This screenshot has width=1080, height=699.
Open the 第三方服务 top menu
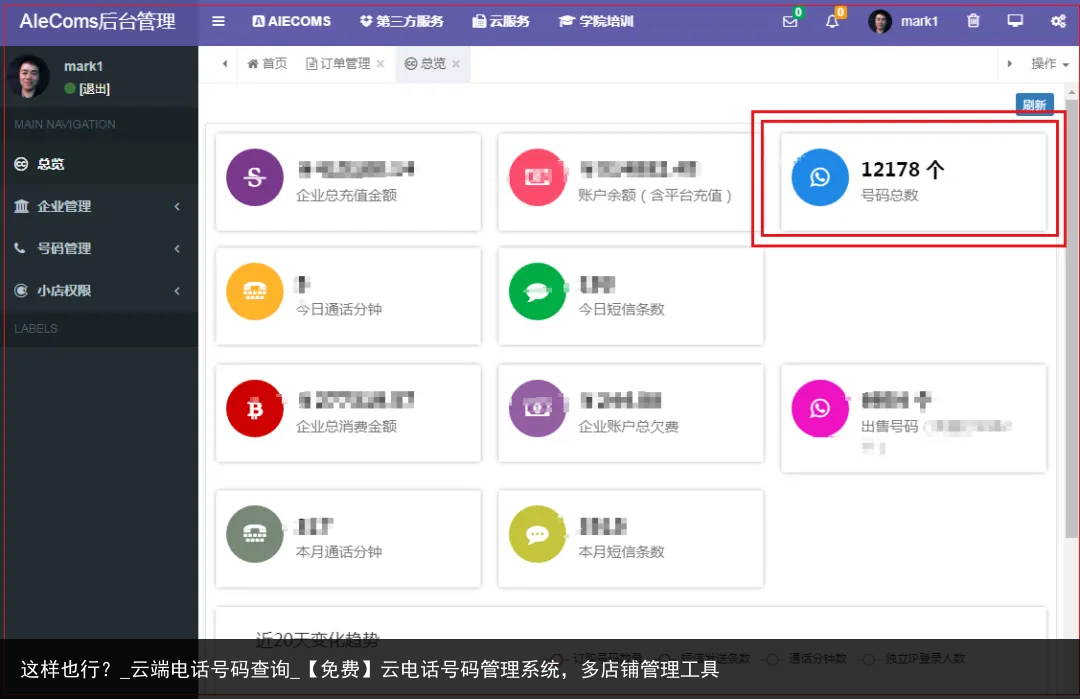(402, 21)
